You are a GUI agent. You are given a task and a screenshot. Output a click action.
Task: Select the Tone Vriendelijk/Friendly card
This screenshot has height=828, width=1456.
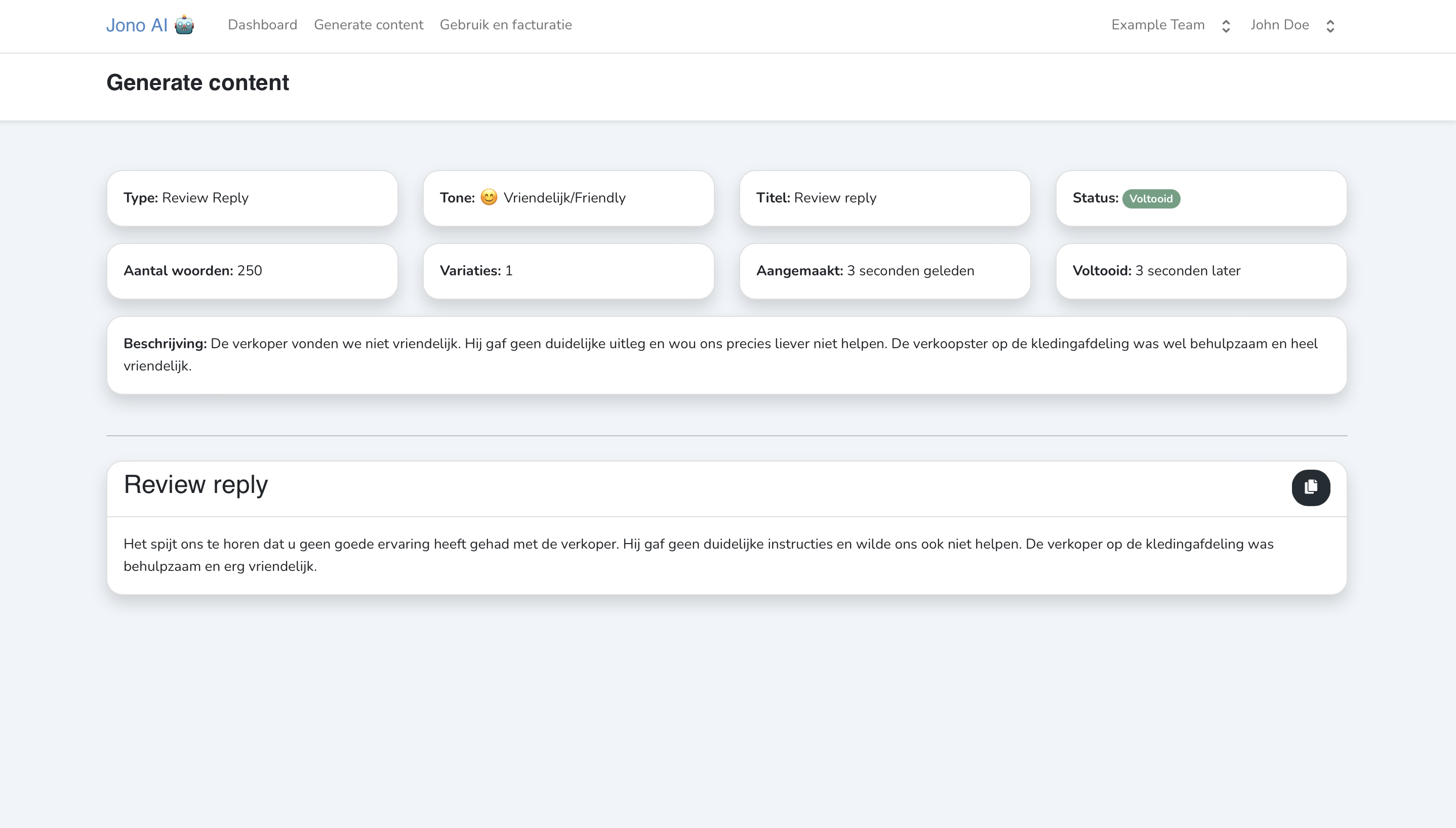(x=568, y=198)
